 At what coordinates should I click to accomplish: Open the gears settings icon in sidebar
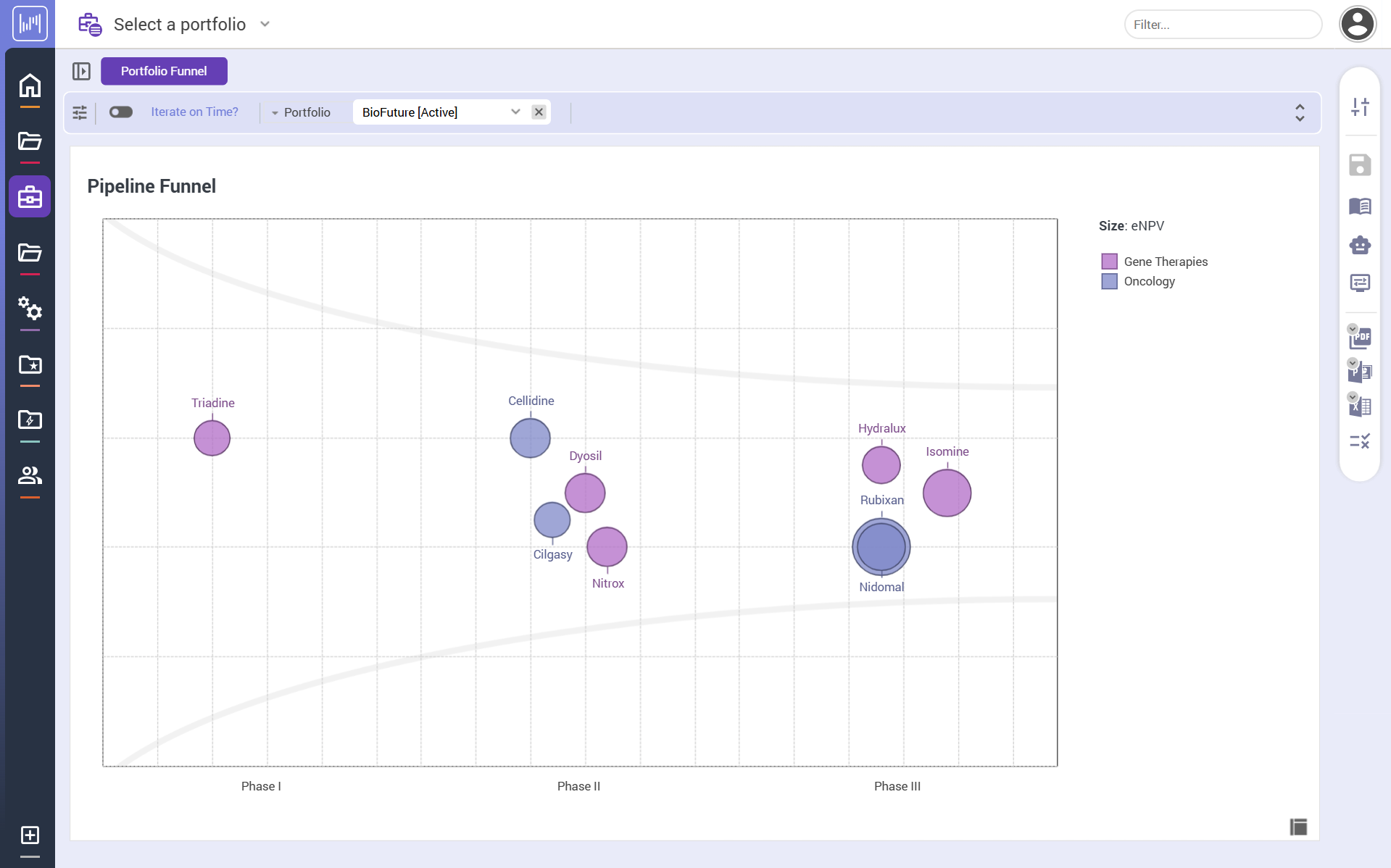point(30,309)
